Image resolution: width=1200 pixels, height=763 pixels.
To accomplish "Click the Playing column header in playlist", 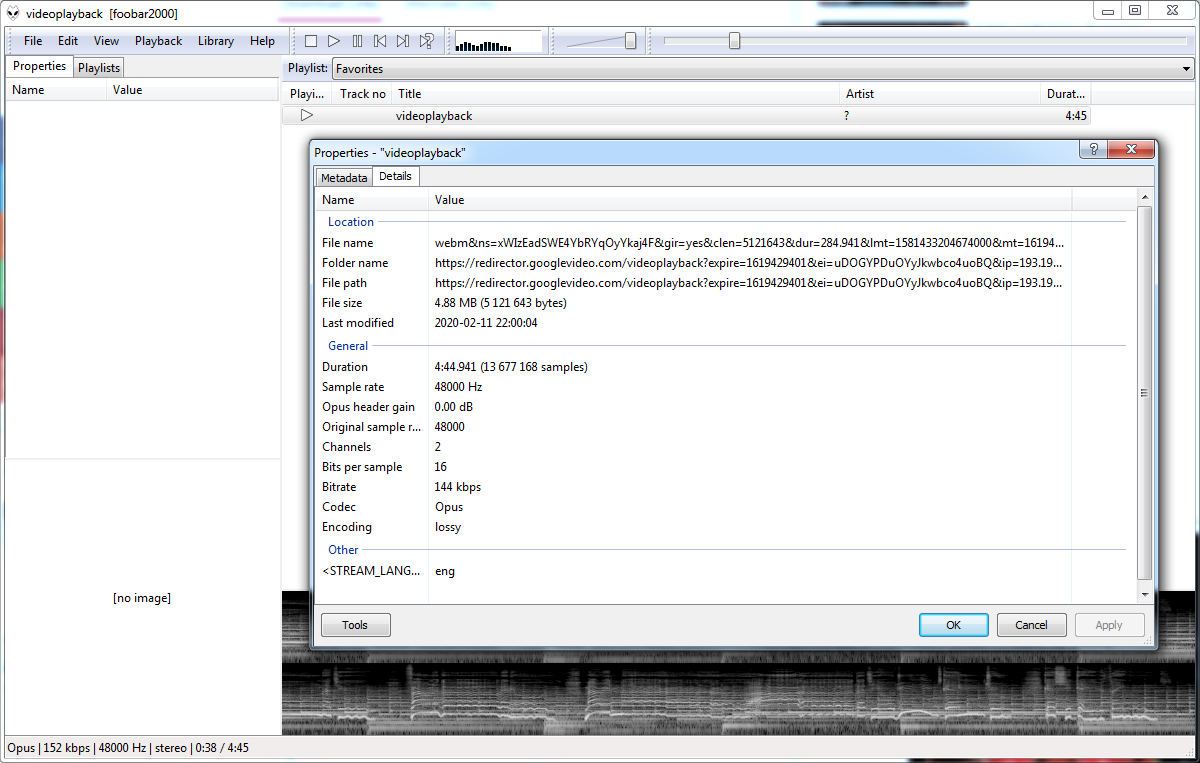I will pyautogui.click(x=308, y=94).
